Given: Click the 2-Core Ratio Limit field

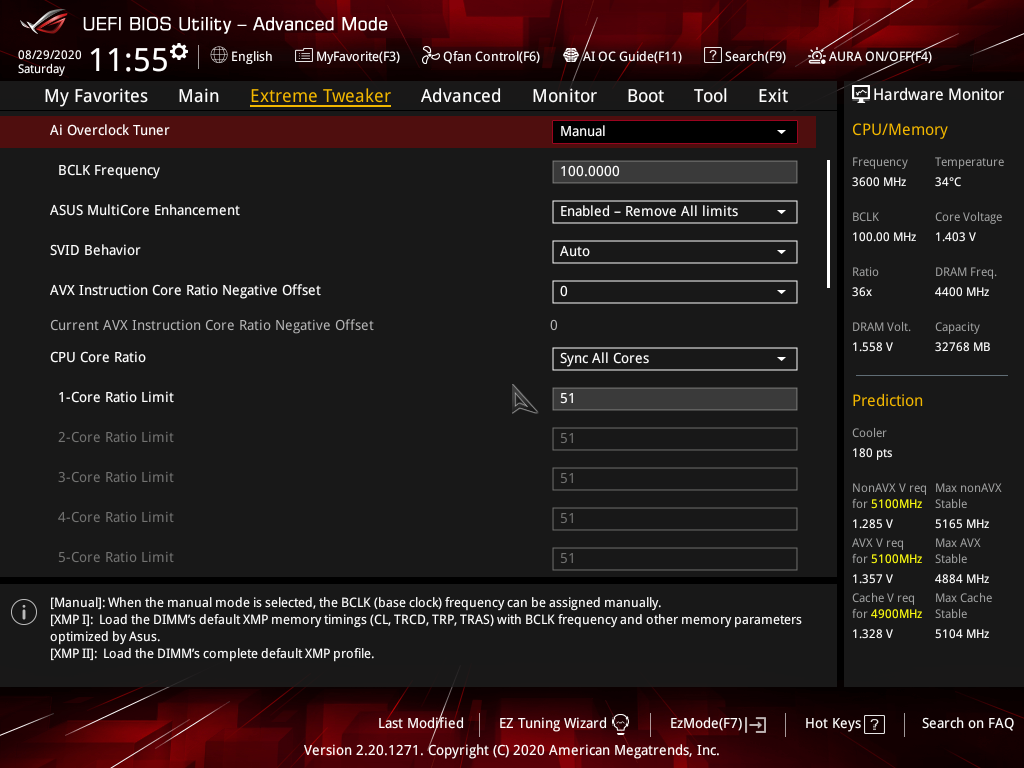Looking at the screenshot, I should point(675,438).
